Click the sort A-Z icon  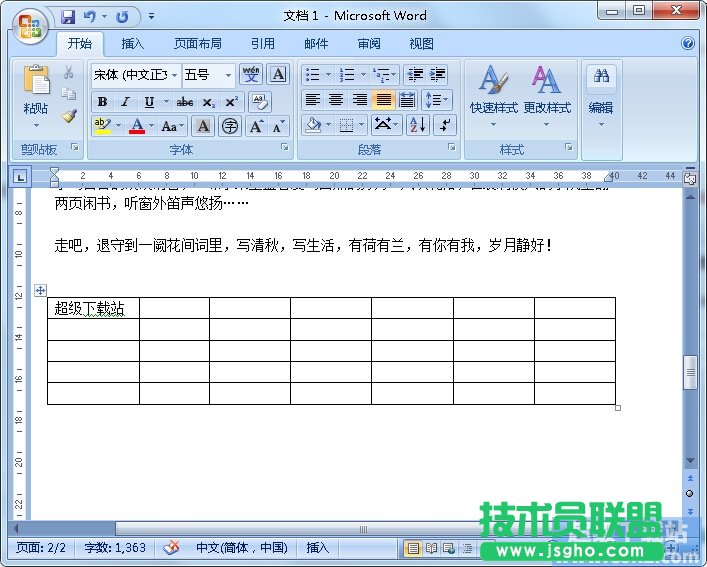pyautogui.click(x=417, y=125)
